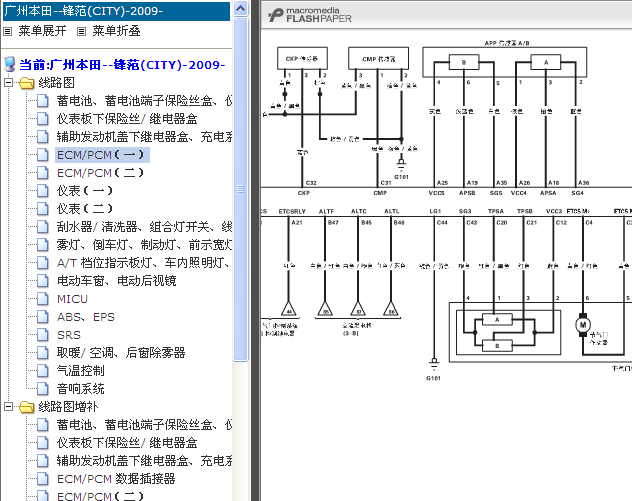This screenshot has height=501, width=632.
Task: Open ECM/PCM(二) under 线路图
Action: click(100, 173)
